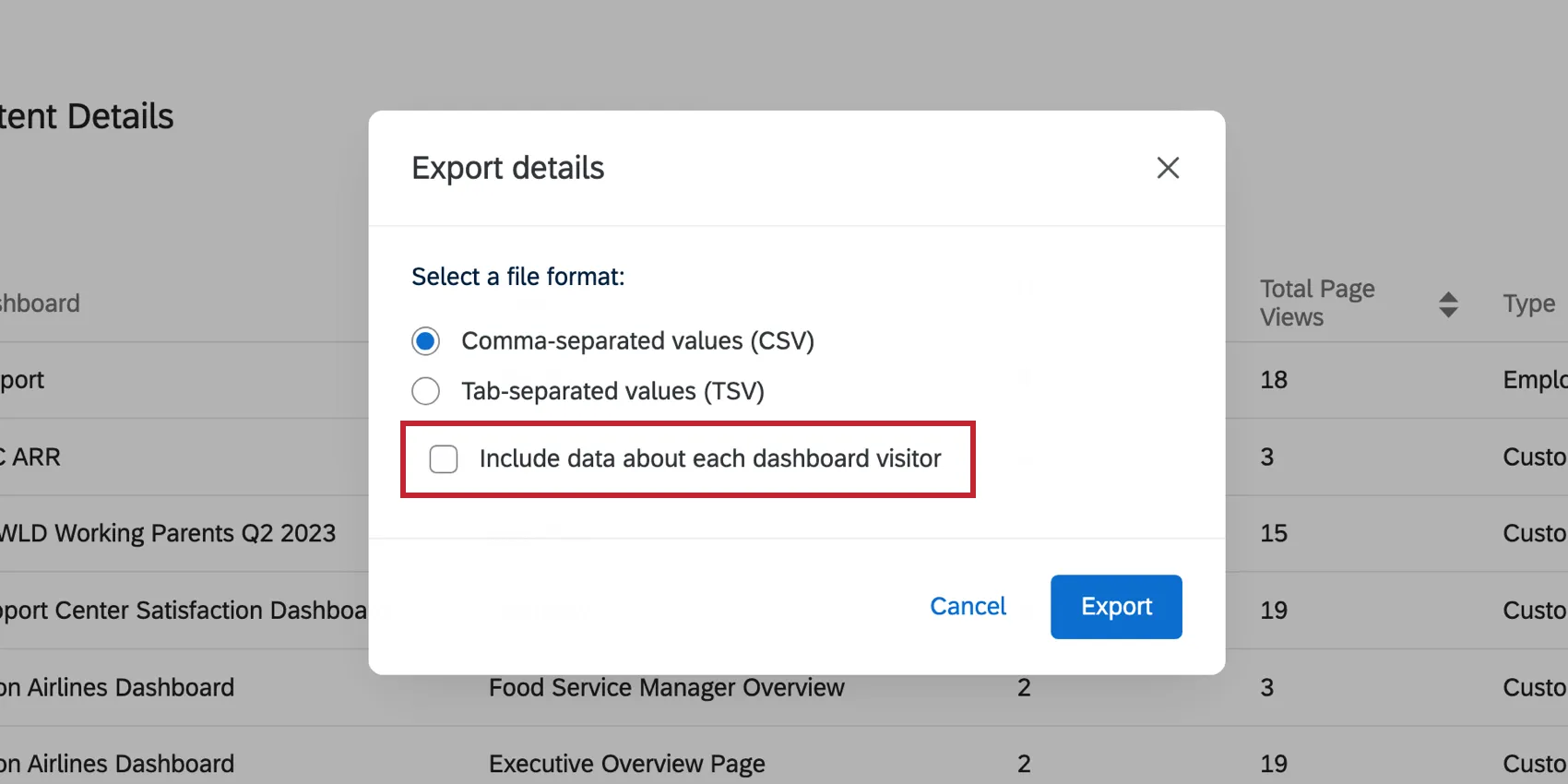Image resolution: width=1568 pixels, height=784 pixels.
Task: Toggle the Total Page Views sort arrows
Action: pyautogui.click(x=1448, y=304)
